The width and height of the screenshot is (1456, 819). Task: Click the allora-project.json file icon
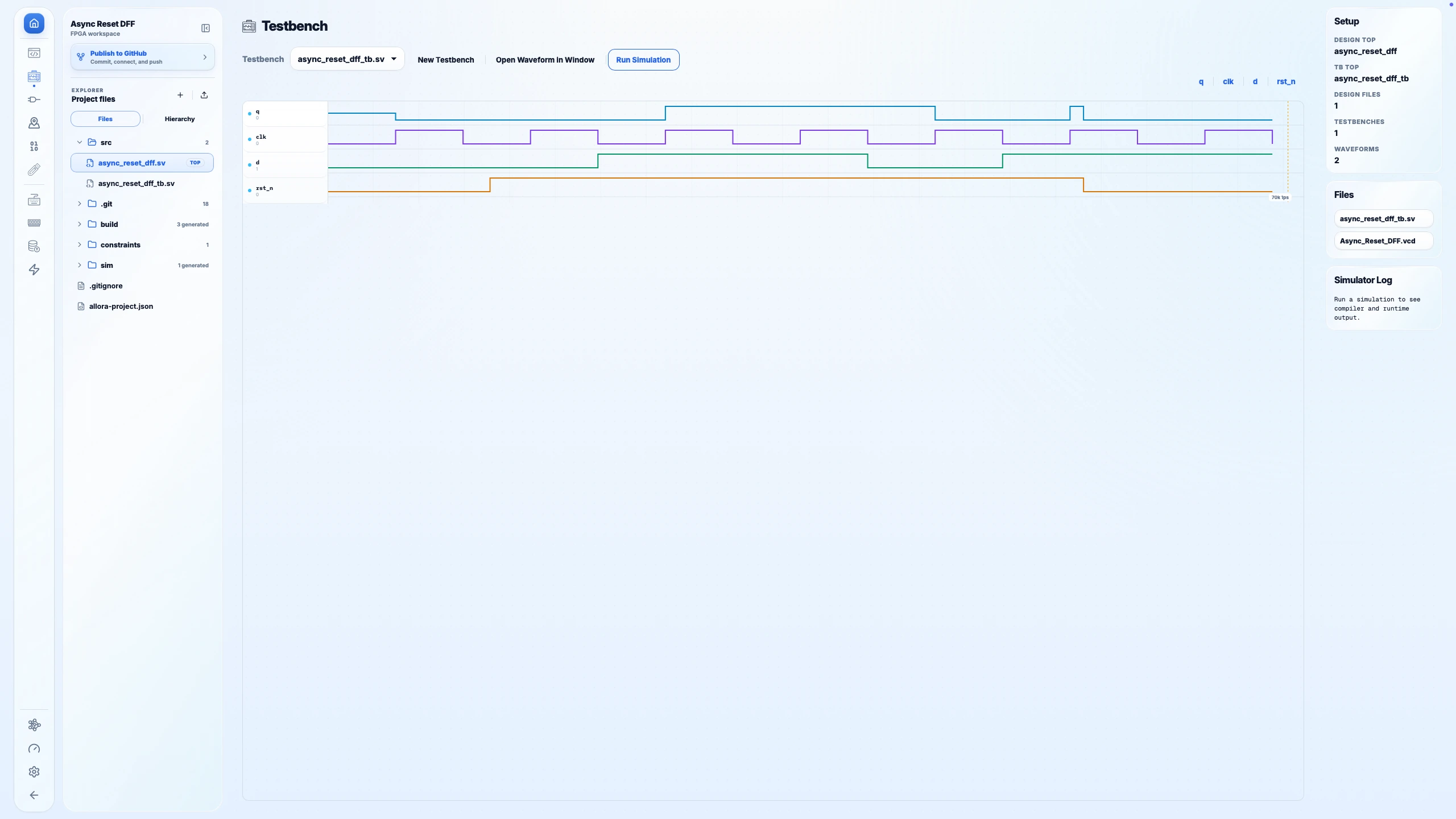81,307
